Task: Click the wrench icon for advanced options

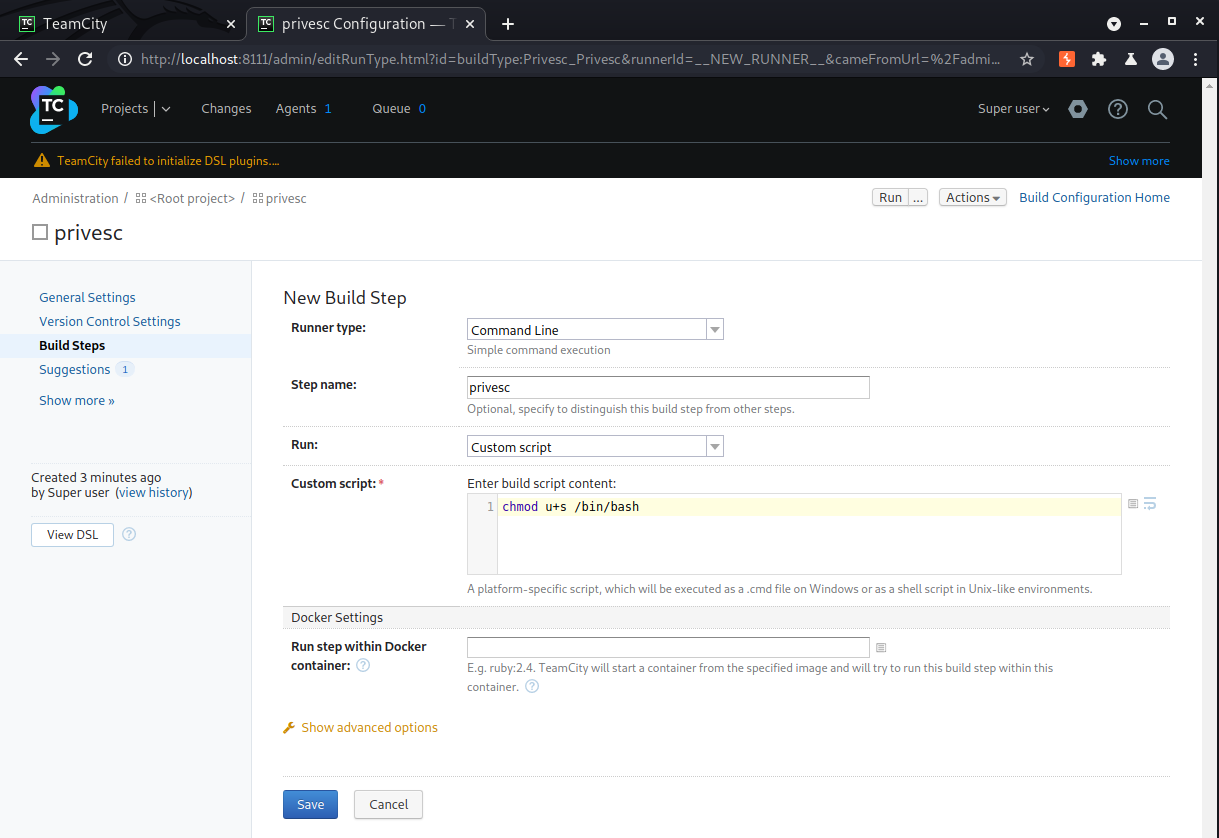Action: 290,728
